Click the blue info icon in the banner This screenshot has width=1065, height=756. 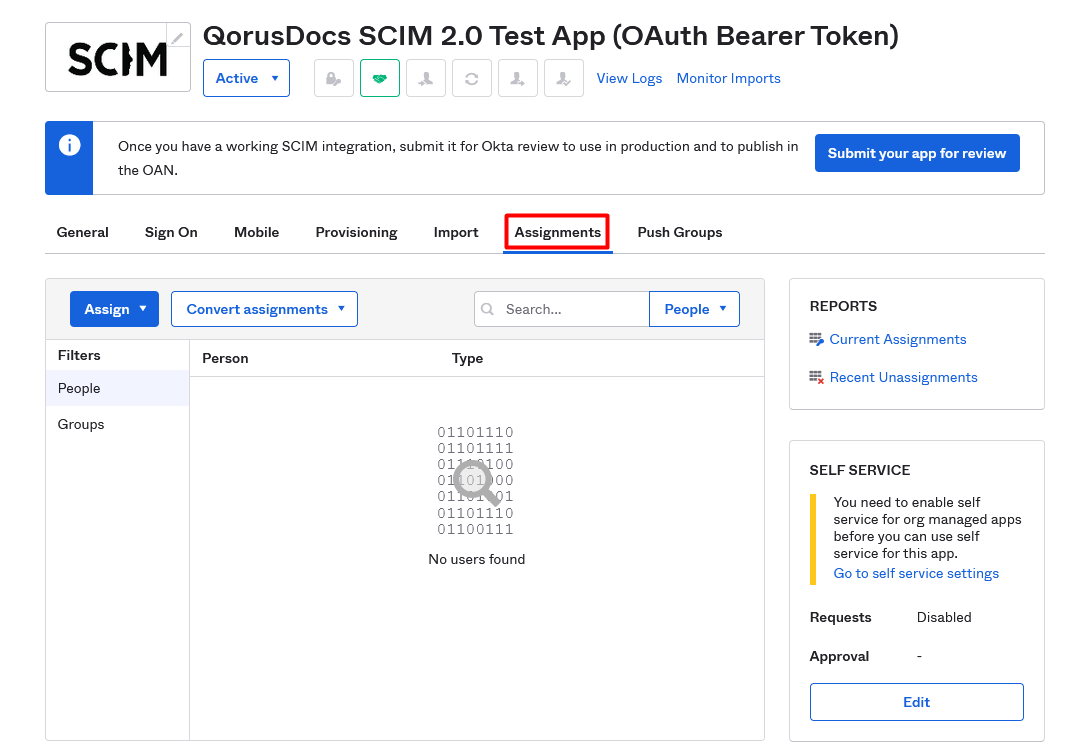point(69,145)
